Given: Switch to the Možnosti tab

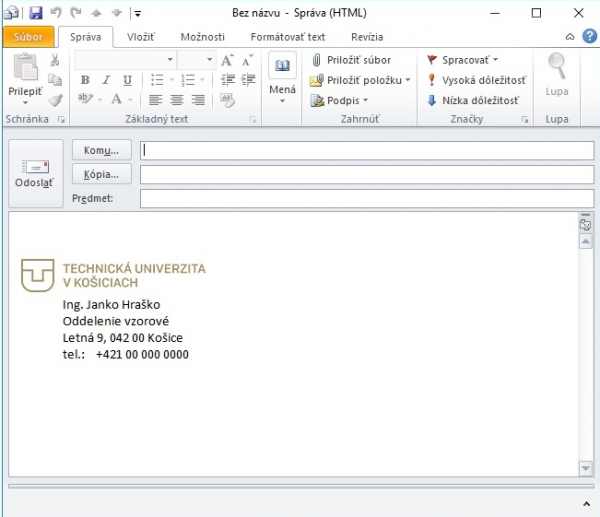Looking at the screenshot, I should click(203, 37).
